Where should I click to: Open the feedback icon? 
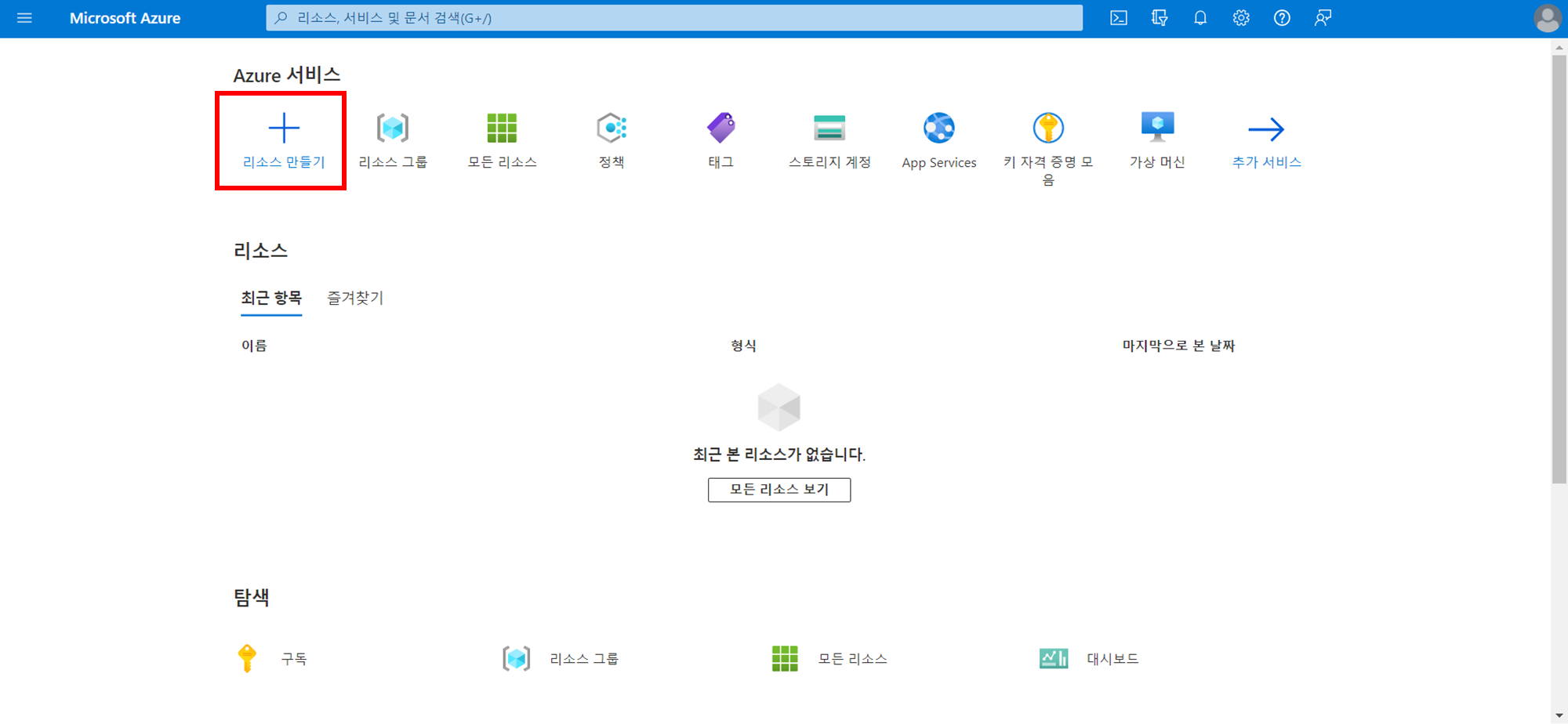[x=1323, y=18]
